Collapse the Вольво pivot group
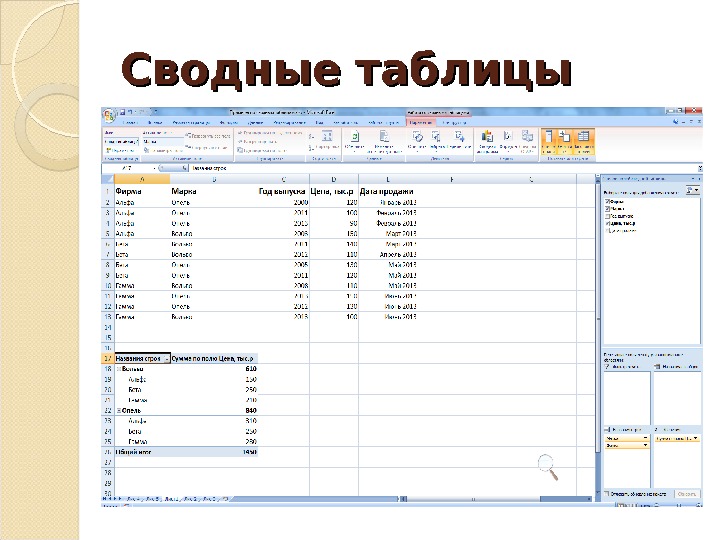 [x=119, y=369]
